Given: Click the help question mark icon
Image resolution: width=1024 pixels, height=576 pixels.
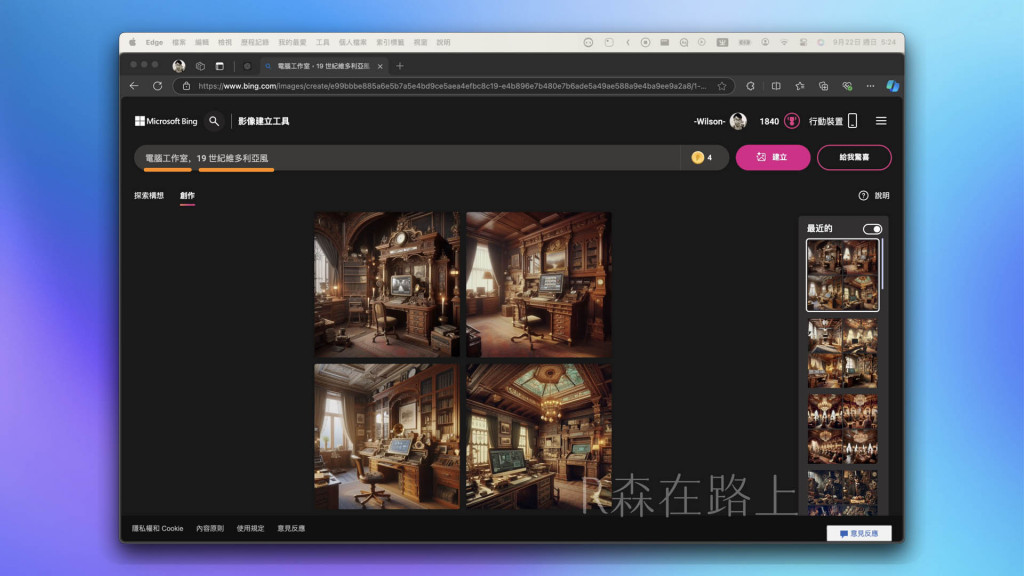Looking at the screenshot, I should [x=863, y=195].
